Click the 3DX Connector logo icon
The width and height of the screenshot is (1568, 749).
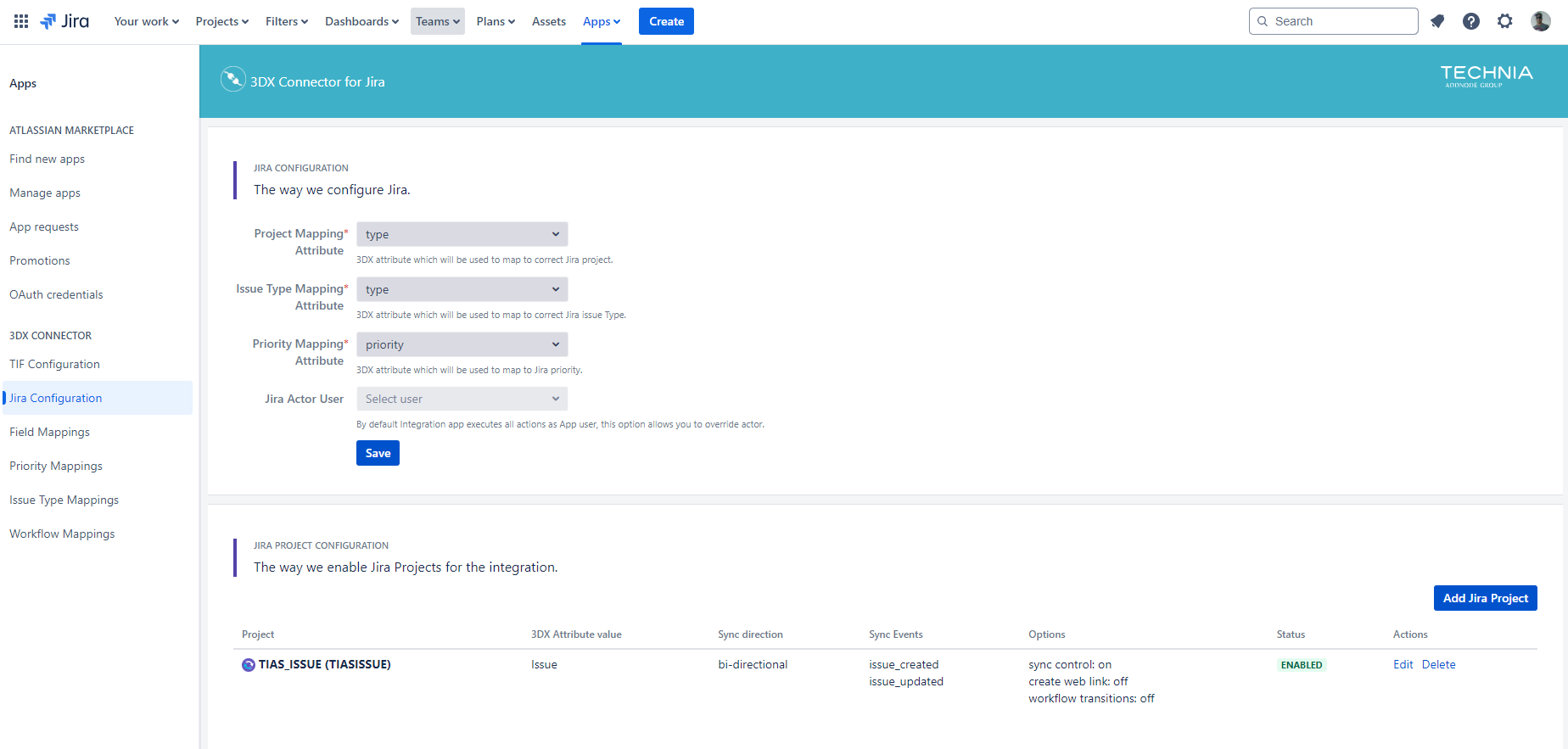coord(232,79)
